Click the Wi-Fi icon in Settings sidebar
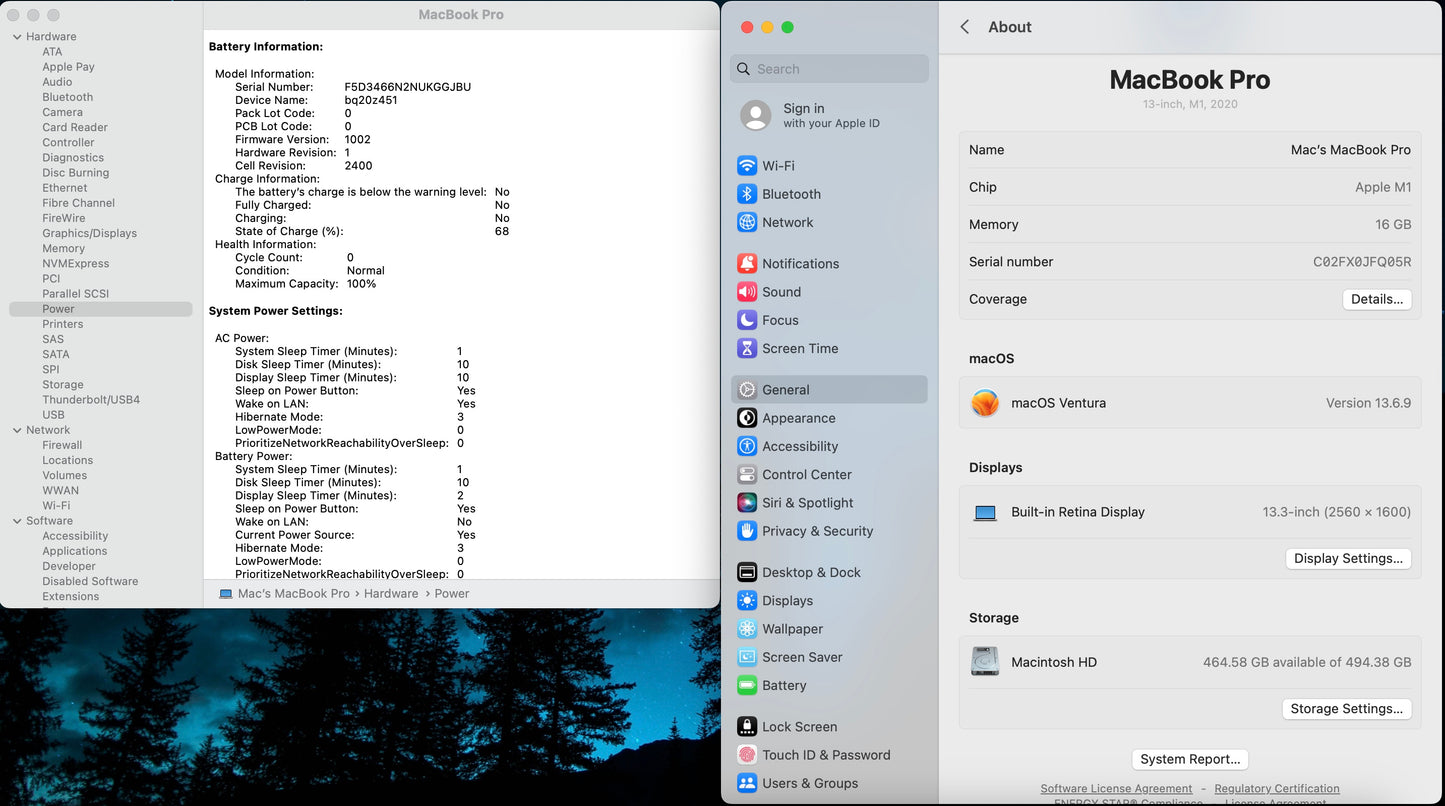This screenshot has height=806, width=1445. click(x=747, y=166)
